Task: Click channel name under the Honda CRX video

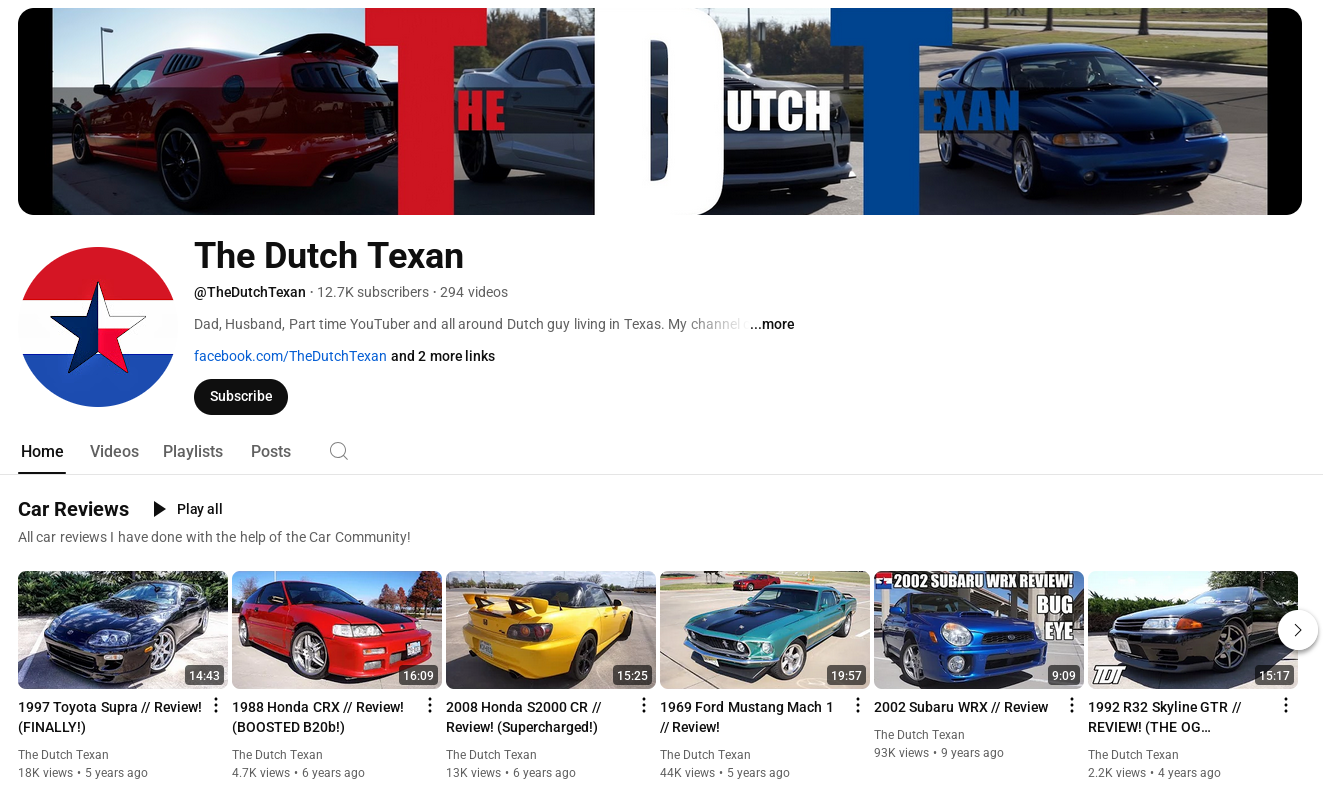Action: tap(277, 755)
